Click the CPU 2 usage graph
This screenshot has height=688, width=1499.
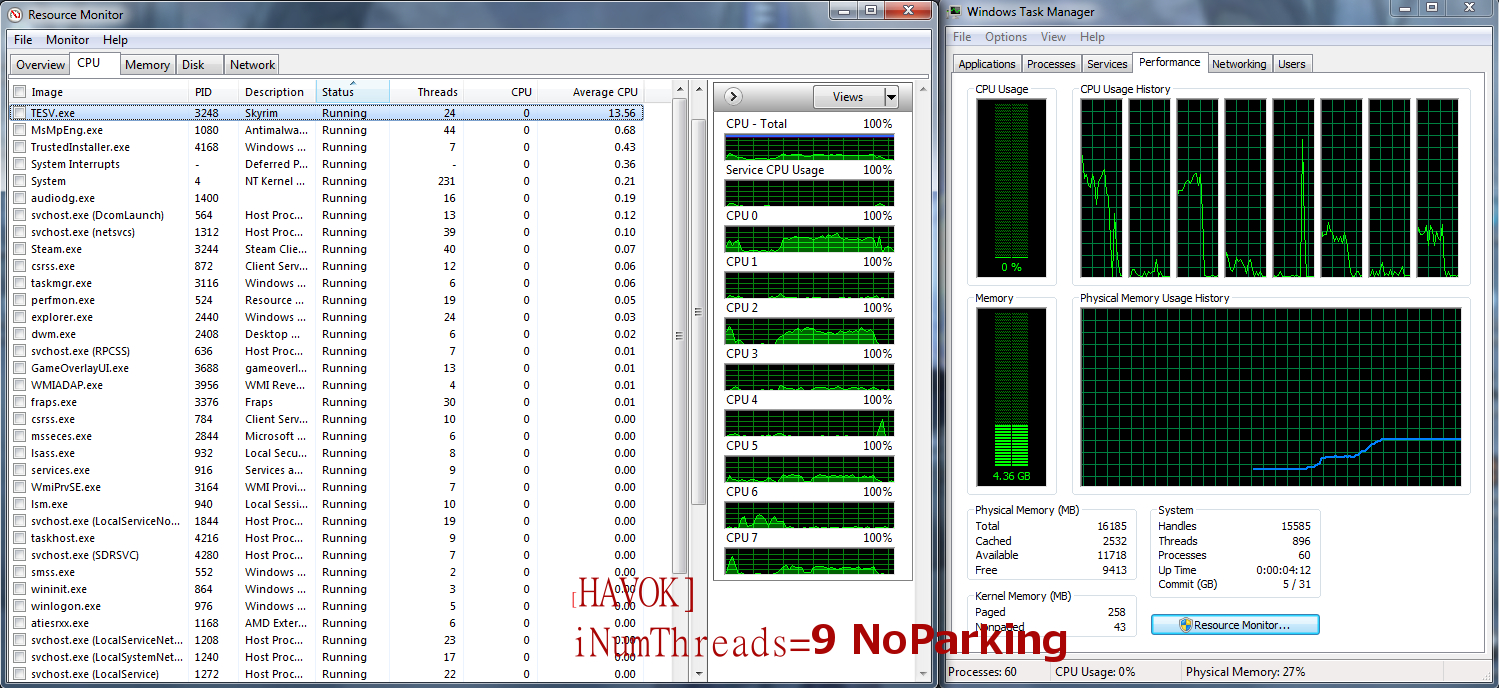click(x=809, y=331)
